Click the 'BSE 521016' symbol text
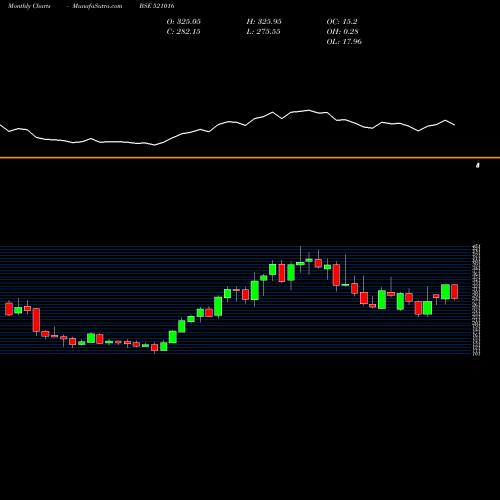The image size is (500, 500). click(x=157, y=6)
